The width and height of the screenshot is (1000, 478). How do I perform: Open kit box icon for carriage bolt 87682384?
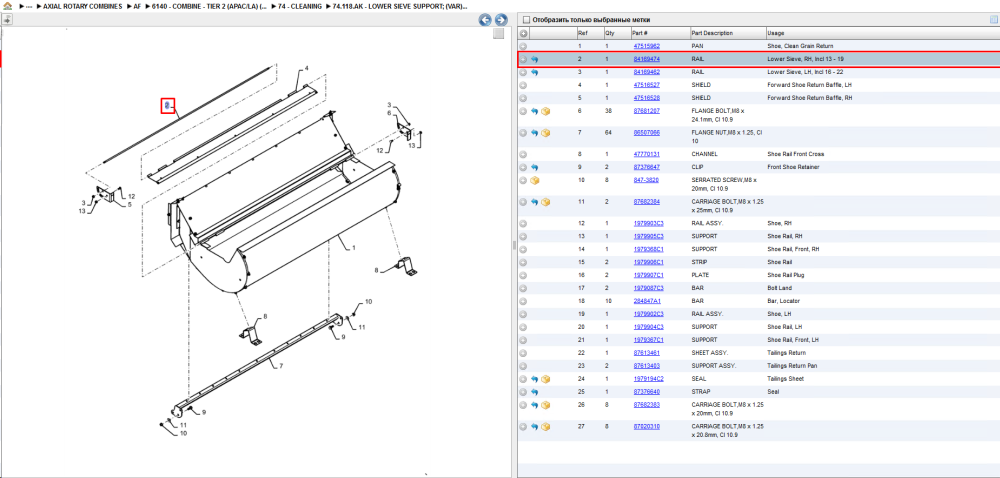(x=545, y=202)
